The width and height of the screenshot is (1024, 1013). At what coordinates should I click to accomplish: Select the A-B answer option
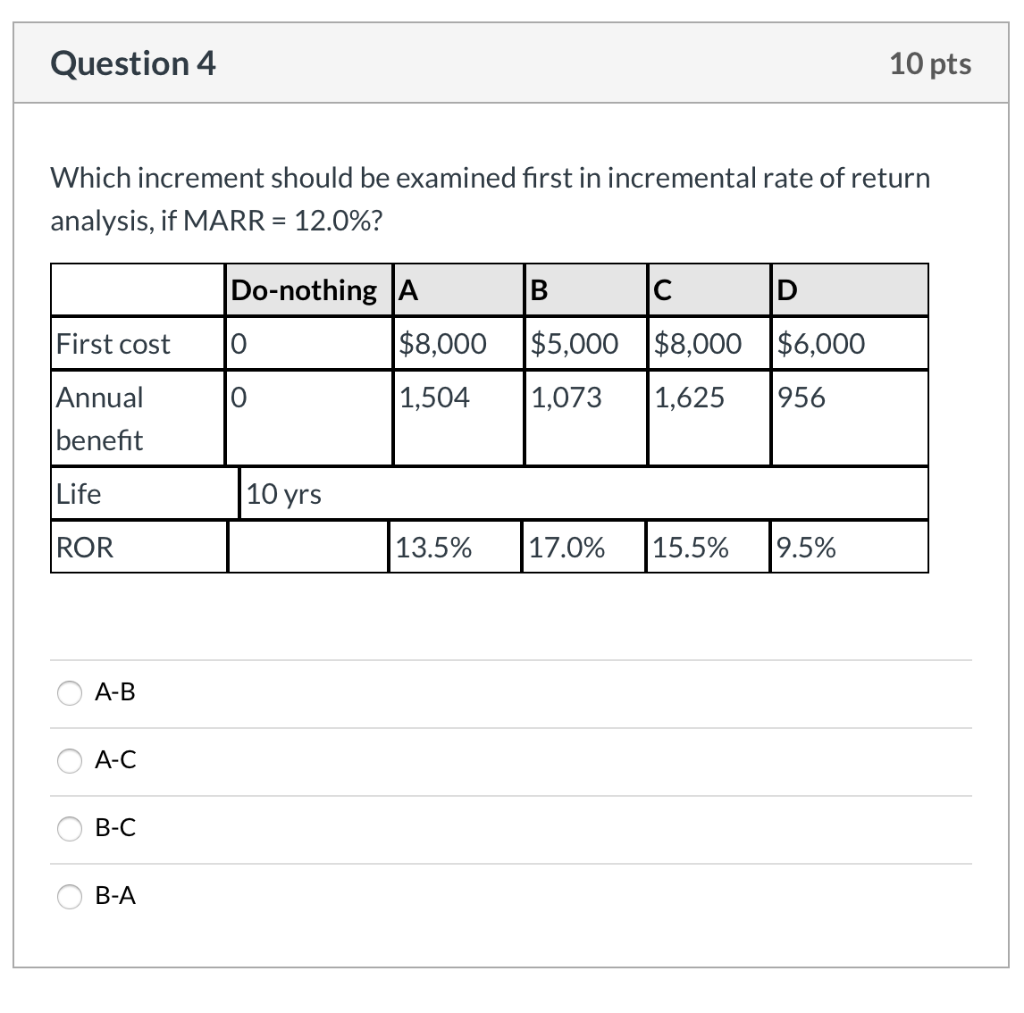click(x=69, y=692)
